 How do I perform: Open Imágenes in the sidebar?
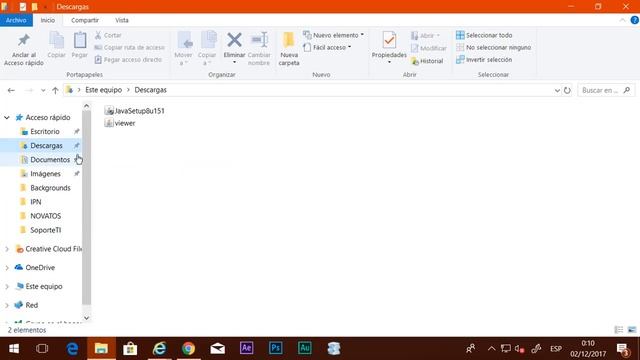click(x=45, y=174)
